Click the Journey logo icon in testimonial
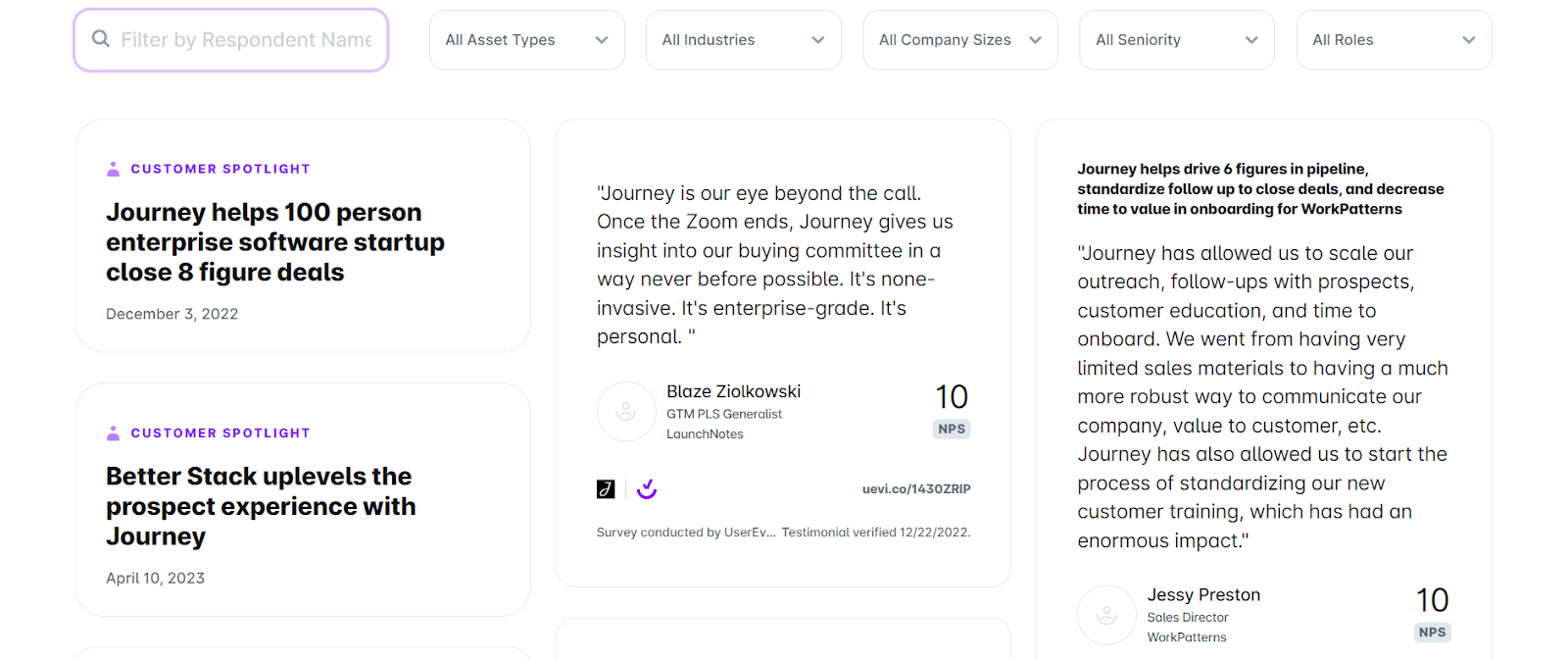 click(606, 489)
